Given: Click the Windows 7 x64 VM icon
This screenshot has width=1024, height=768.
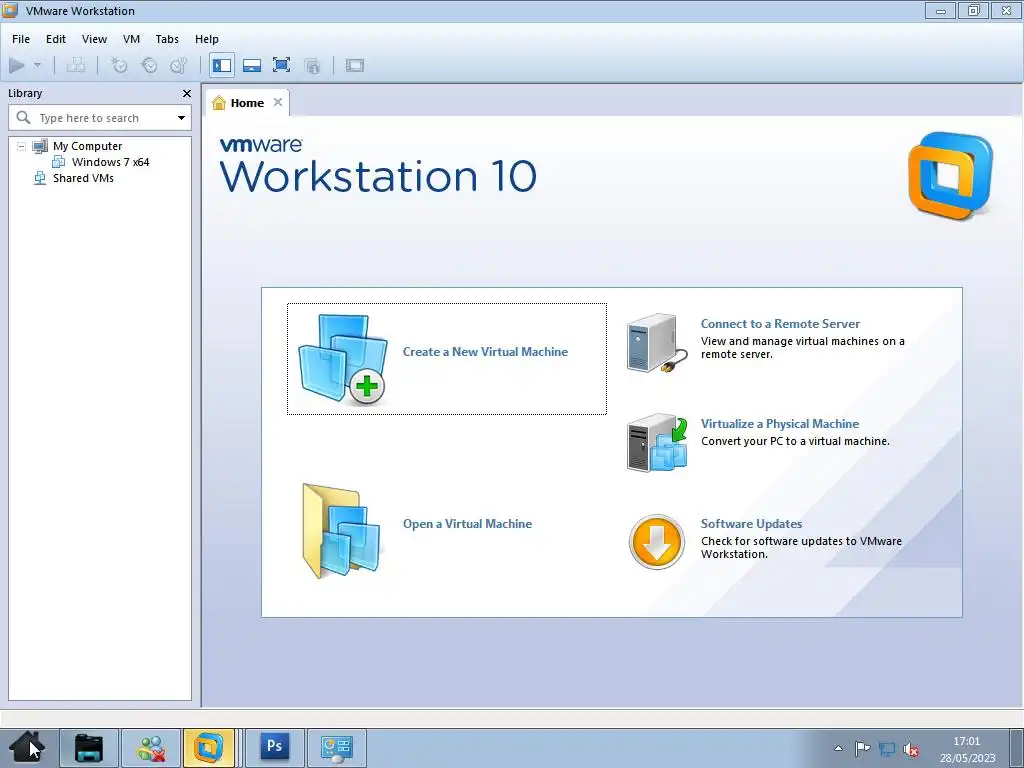Looking at the screenshot, I should click(59, 162).
